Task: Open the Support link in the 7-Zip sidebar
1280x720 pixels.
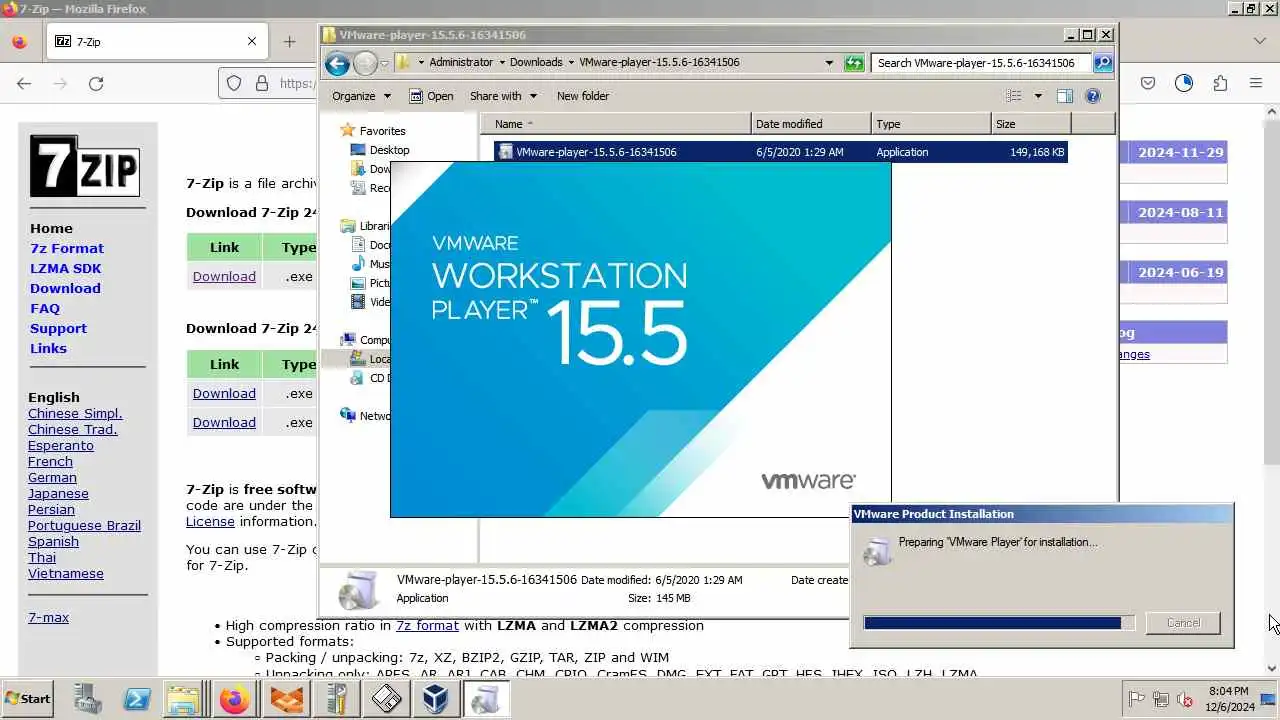Action: point(58,328)
